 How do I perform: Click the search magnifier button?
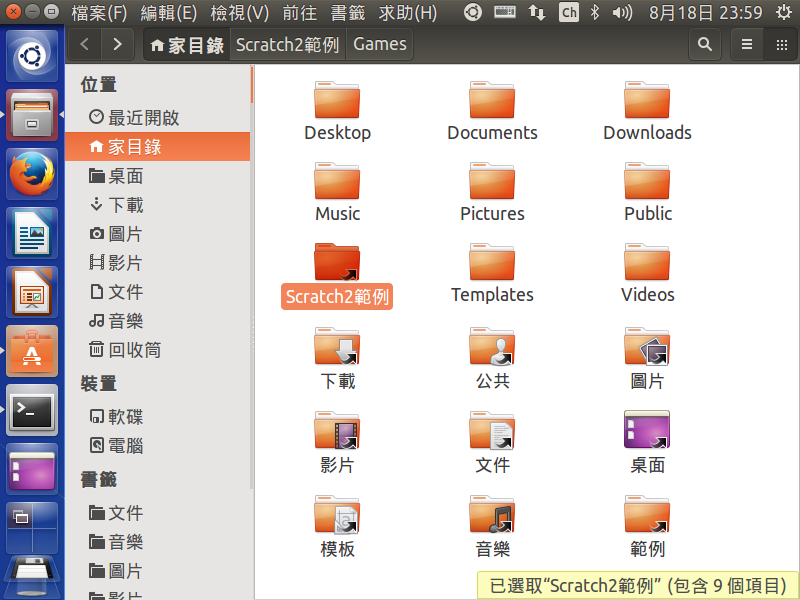click(705, 44)
